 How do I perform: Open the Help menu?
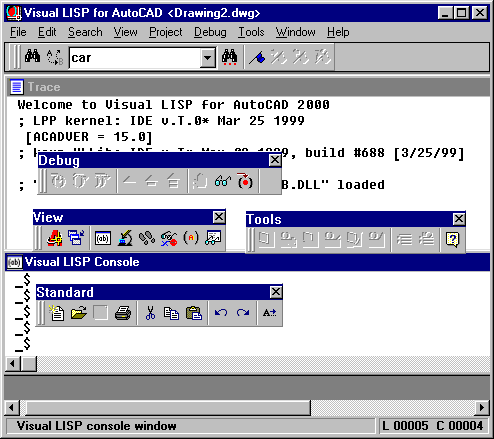[338, 32]
